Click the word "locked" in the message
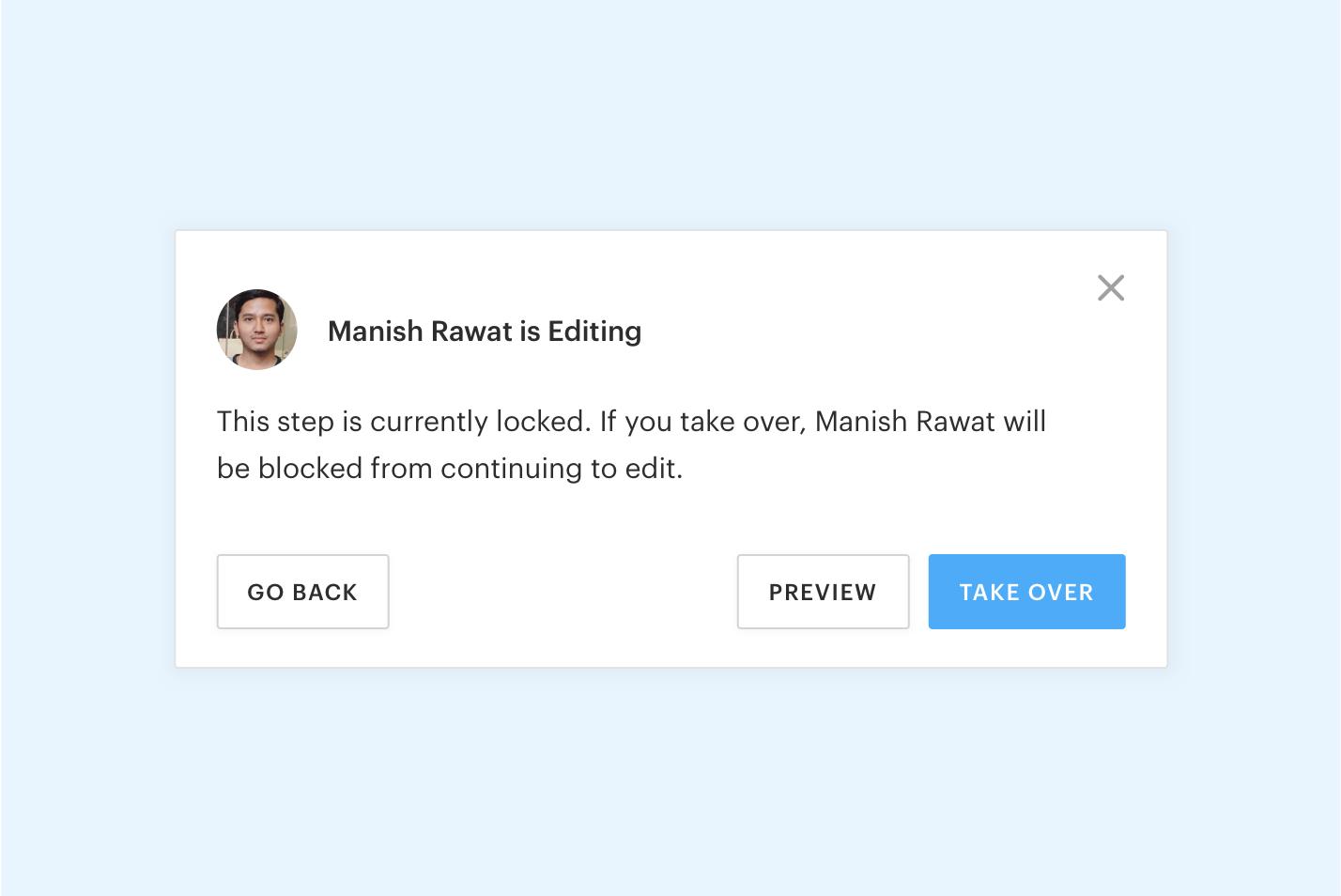This screenshot has width=1341, height=896. coord(541,422)
